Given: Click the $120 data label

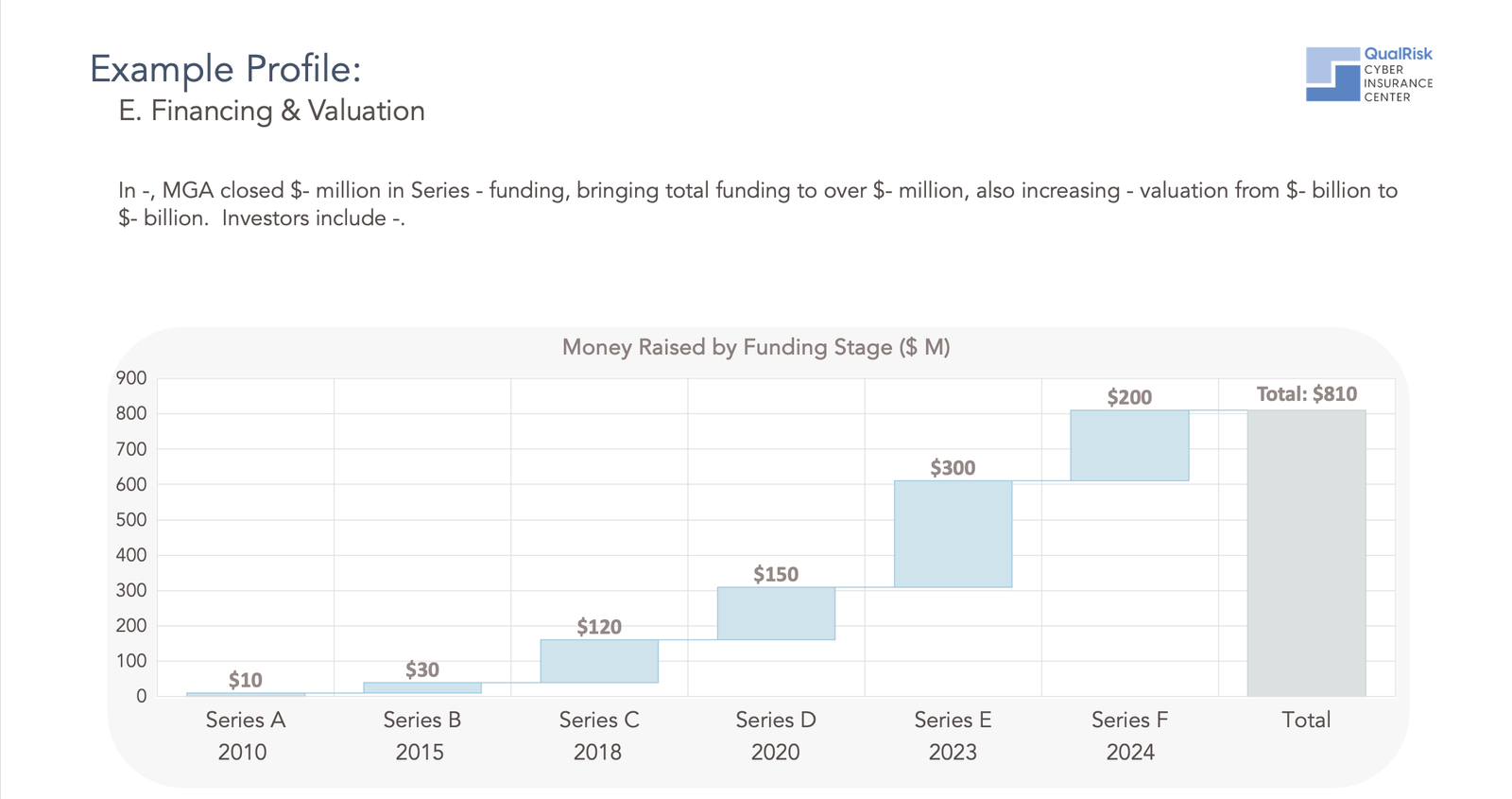Looking at the screenshot, I should point(599,626).
